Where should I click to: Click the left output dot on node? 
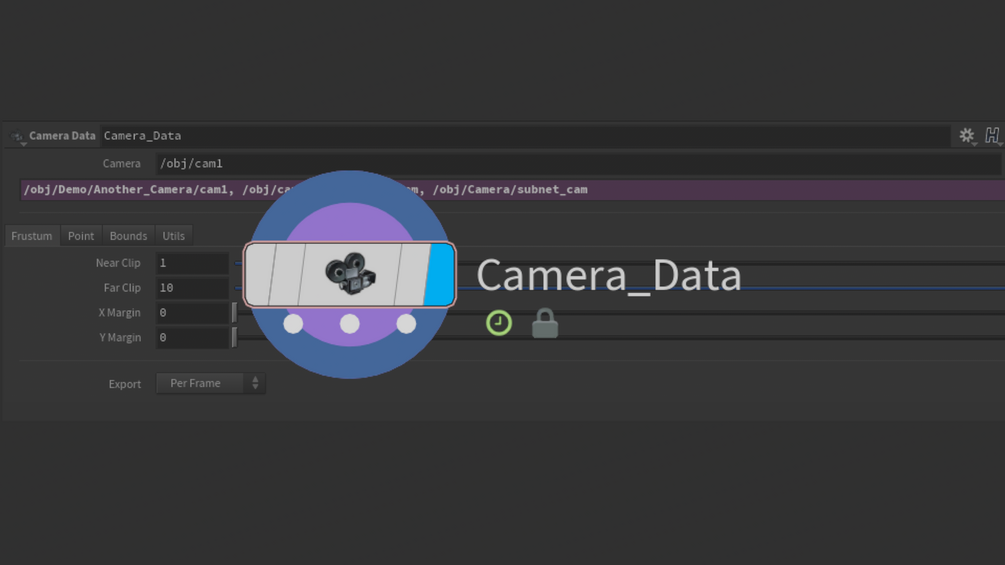[x=294, y=324]
